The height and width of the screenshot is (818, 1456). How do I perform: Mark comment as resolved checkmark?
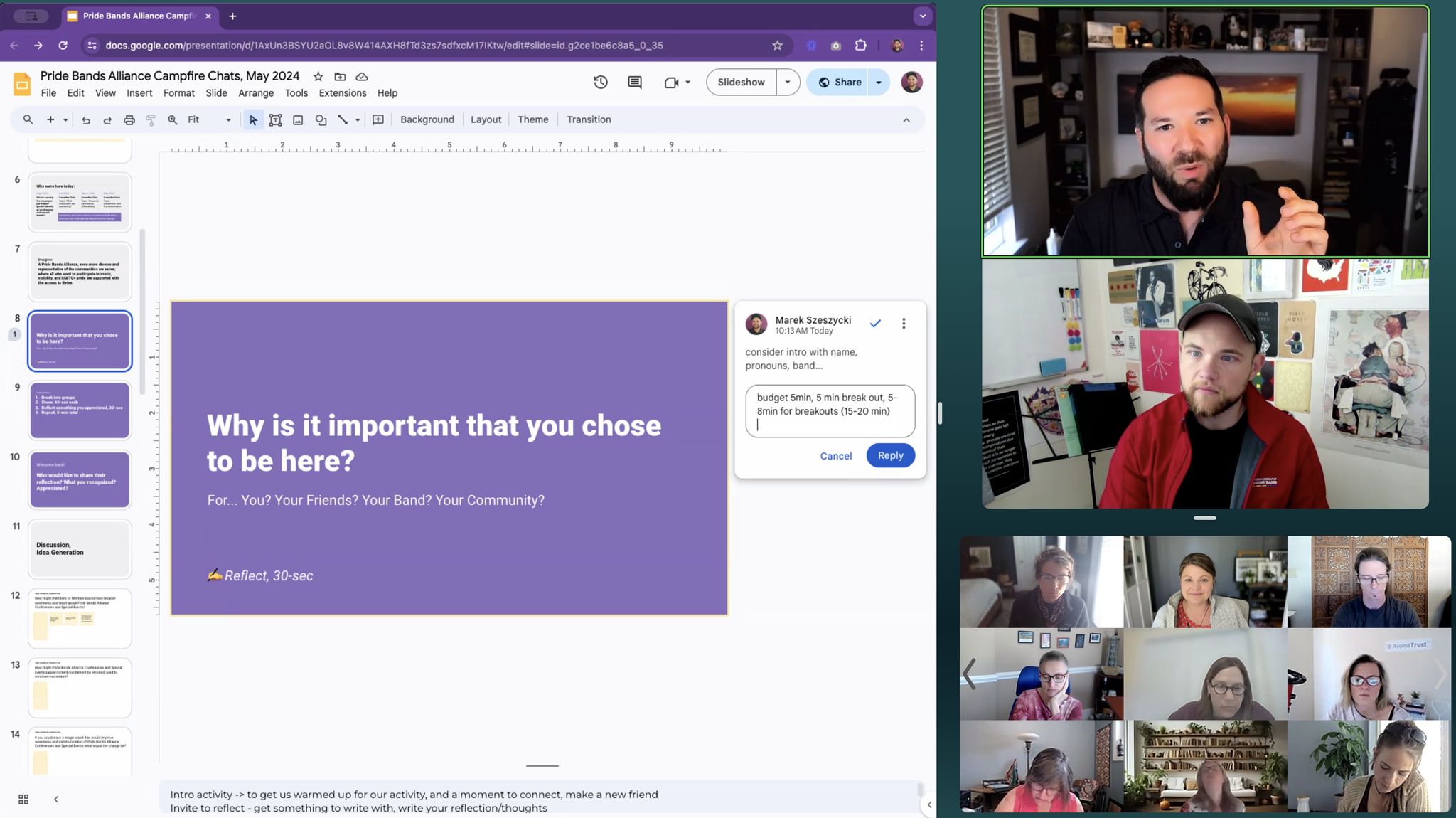(x=874, y=324)
